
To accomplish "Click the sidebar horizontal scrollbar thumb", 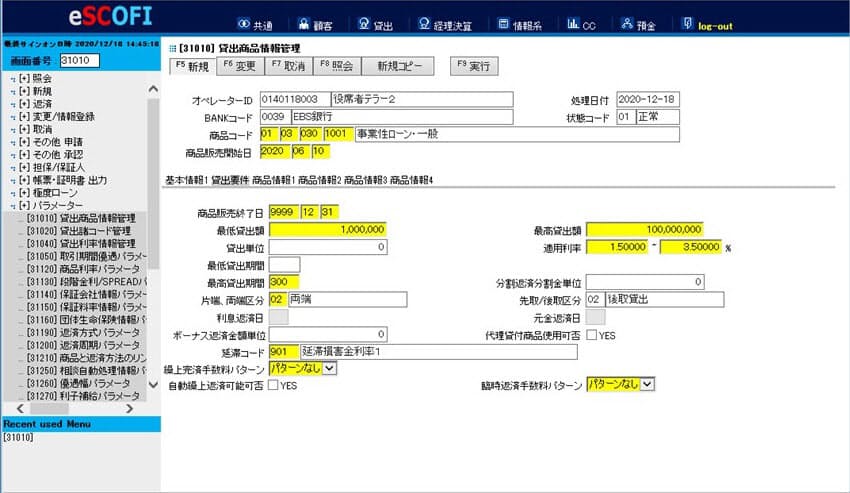I will click(x=49, y=408).
